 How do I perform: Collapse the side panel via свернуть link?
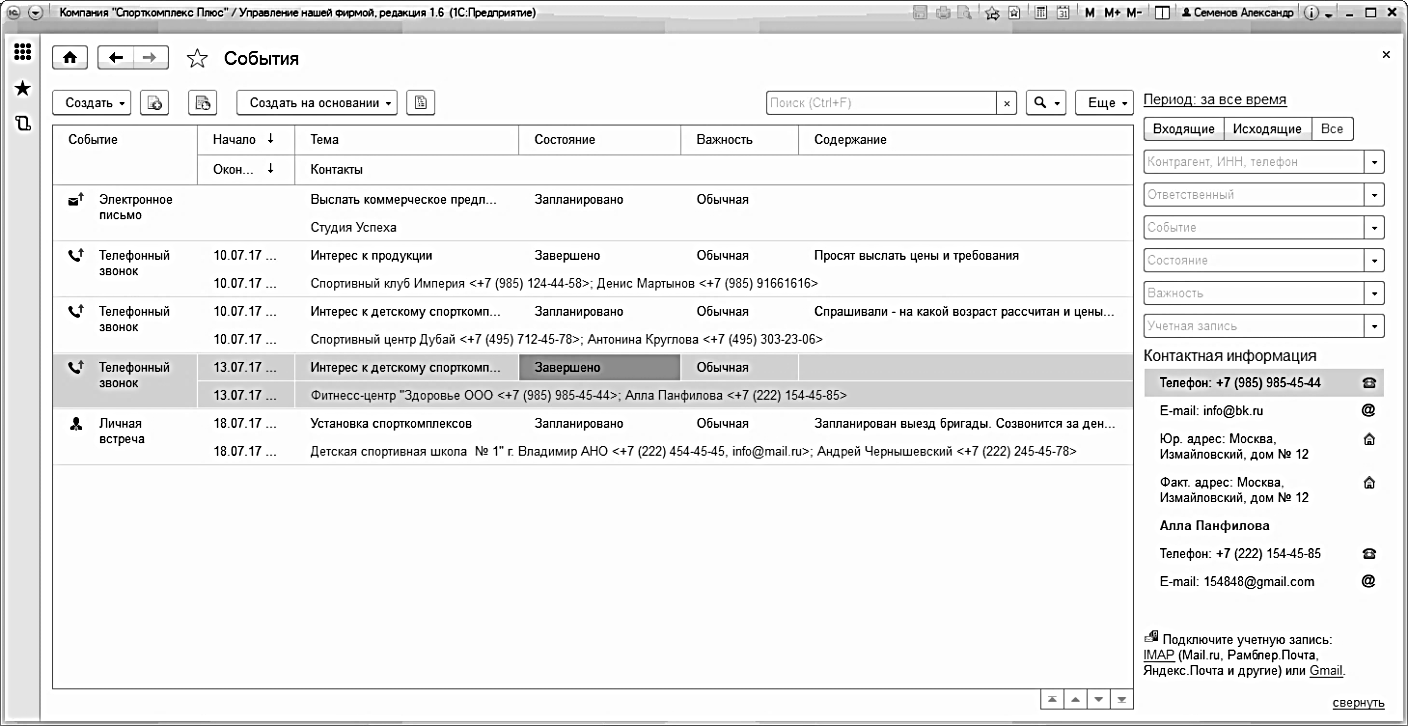coord(1359,702)
